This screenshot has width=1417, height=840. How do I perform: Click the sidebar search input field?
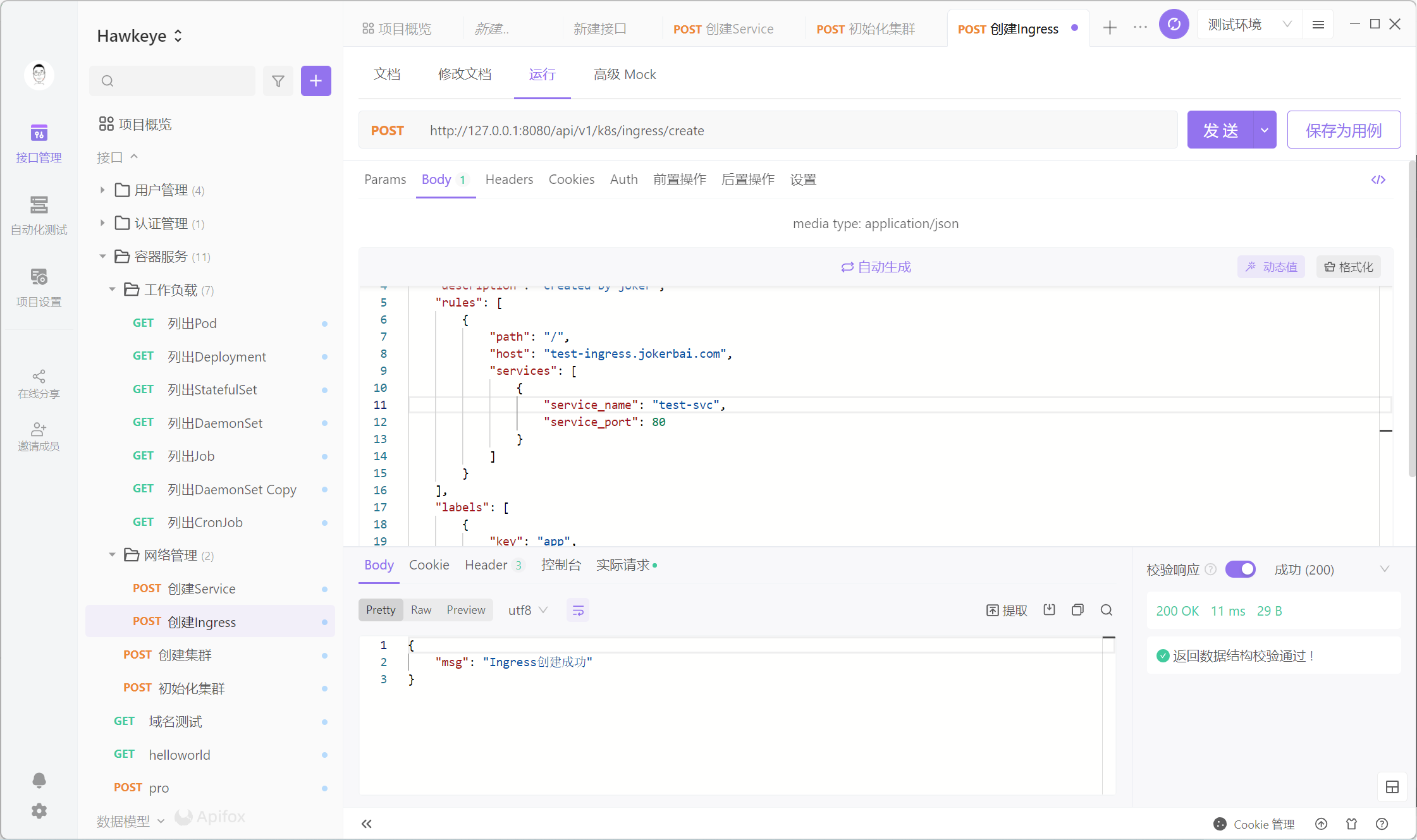pyautogui.click(x=172, y=81)
